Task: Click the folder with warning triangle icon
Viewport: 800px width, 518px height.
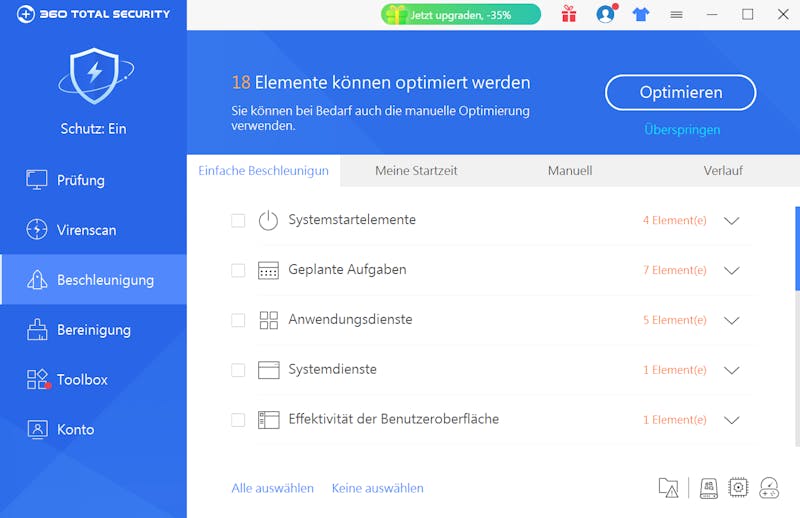Action: point(668,488)
